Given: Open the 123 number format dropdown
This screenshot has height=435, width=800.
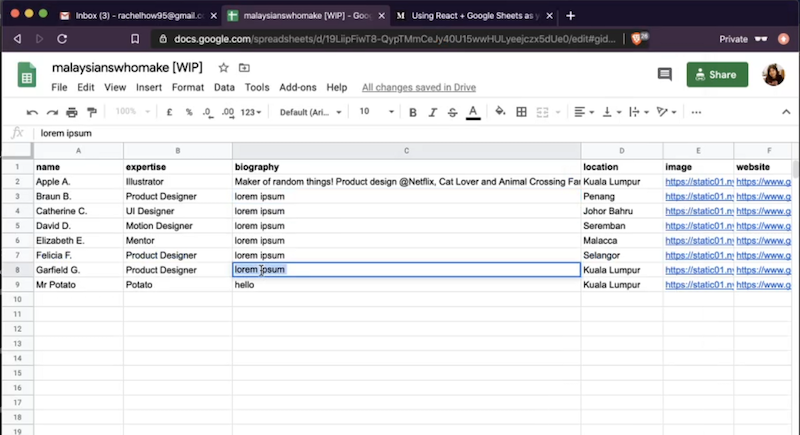Looking at the screenshot, I should click(251, 112).
